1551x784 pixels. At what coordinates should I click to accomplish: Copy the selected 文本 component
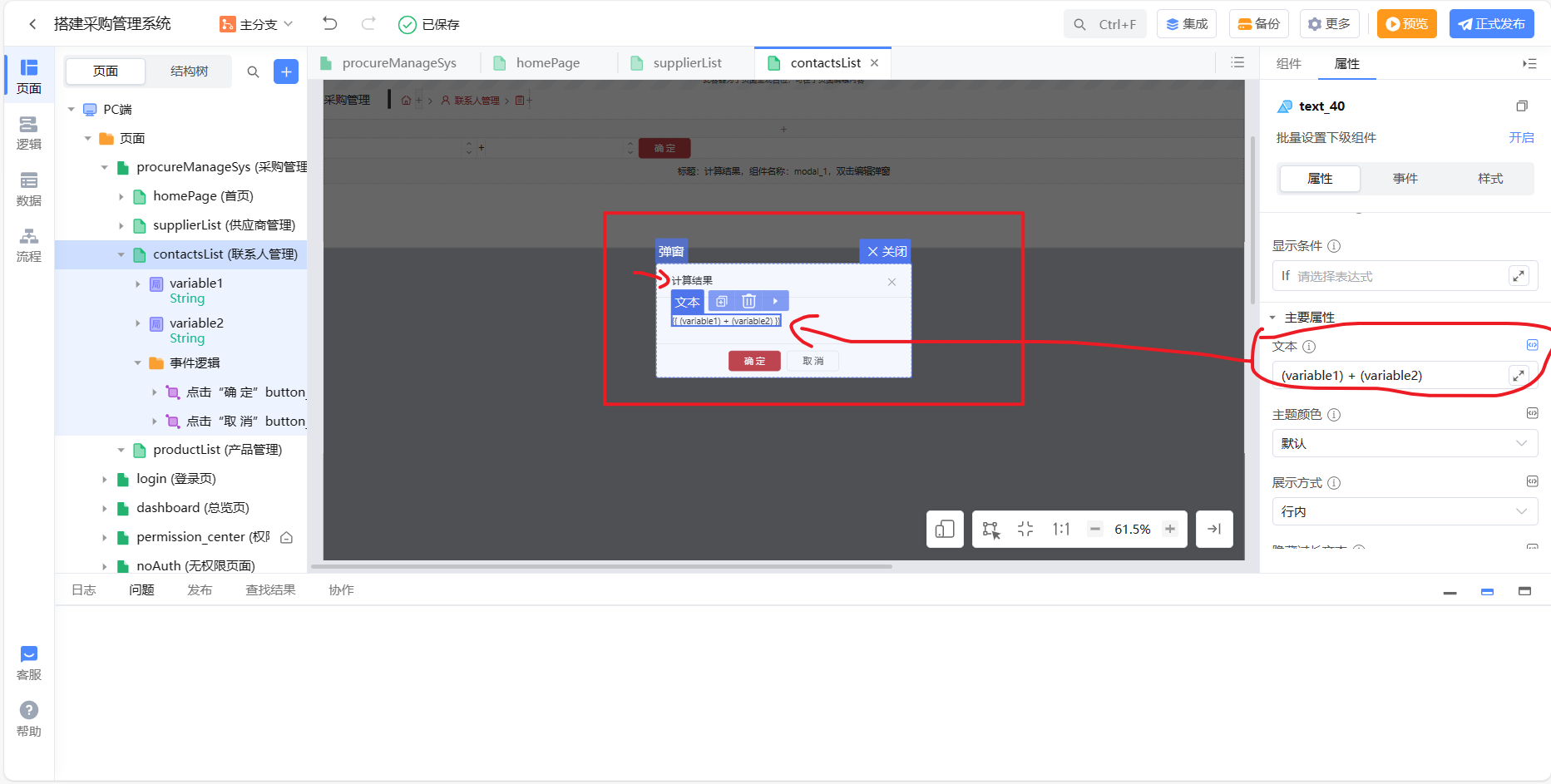(722, 301)
